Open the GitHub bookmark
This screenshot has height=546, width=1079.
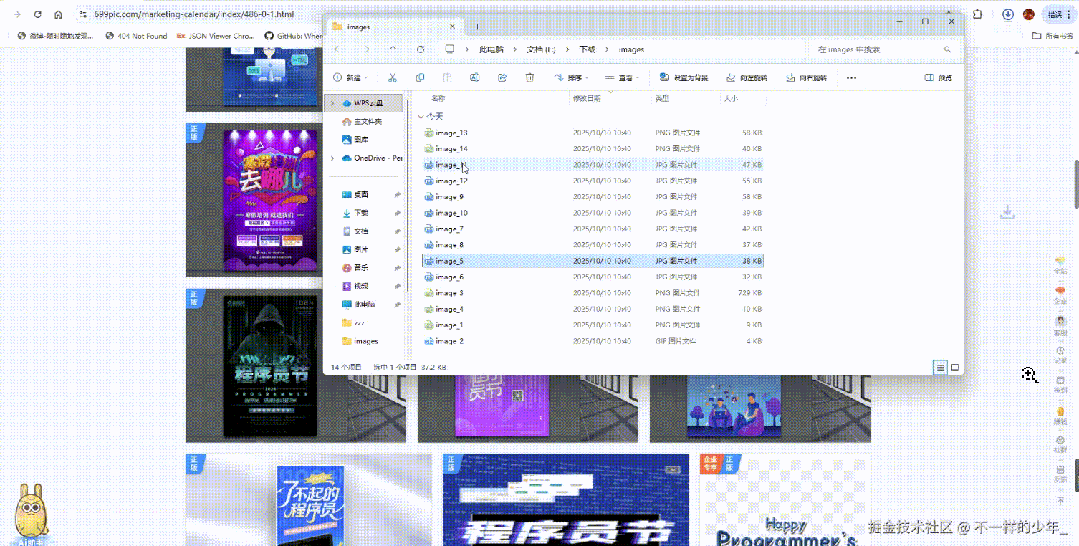(294, 36)
